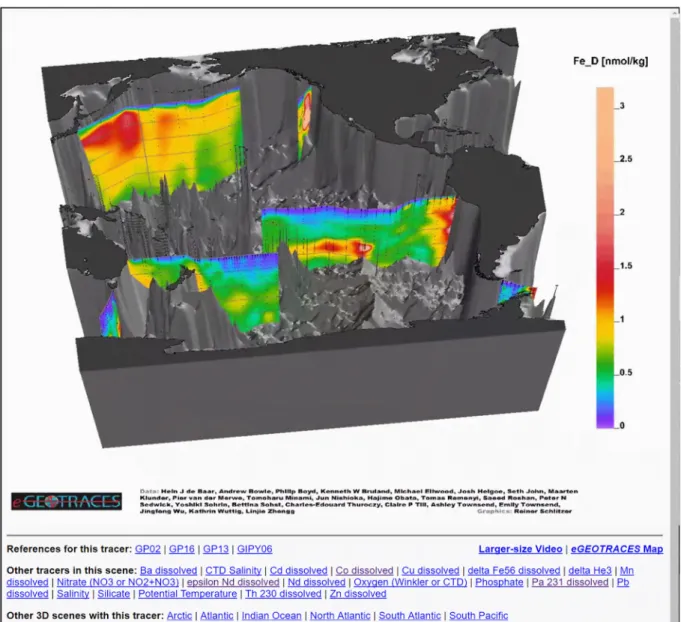Select the Zn dissolved tracer
Image resolution: width=681 pixels, height=622 pixels.
(x=358, y=594)
